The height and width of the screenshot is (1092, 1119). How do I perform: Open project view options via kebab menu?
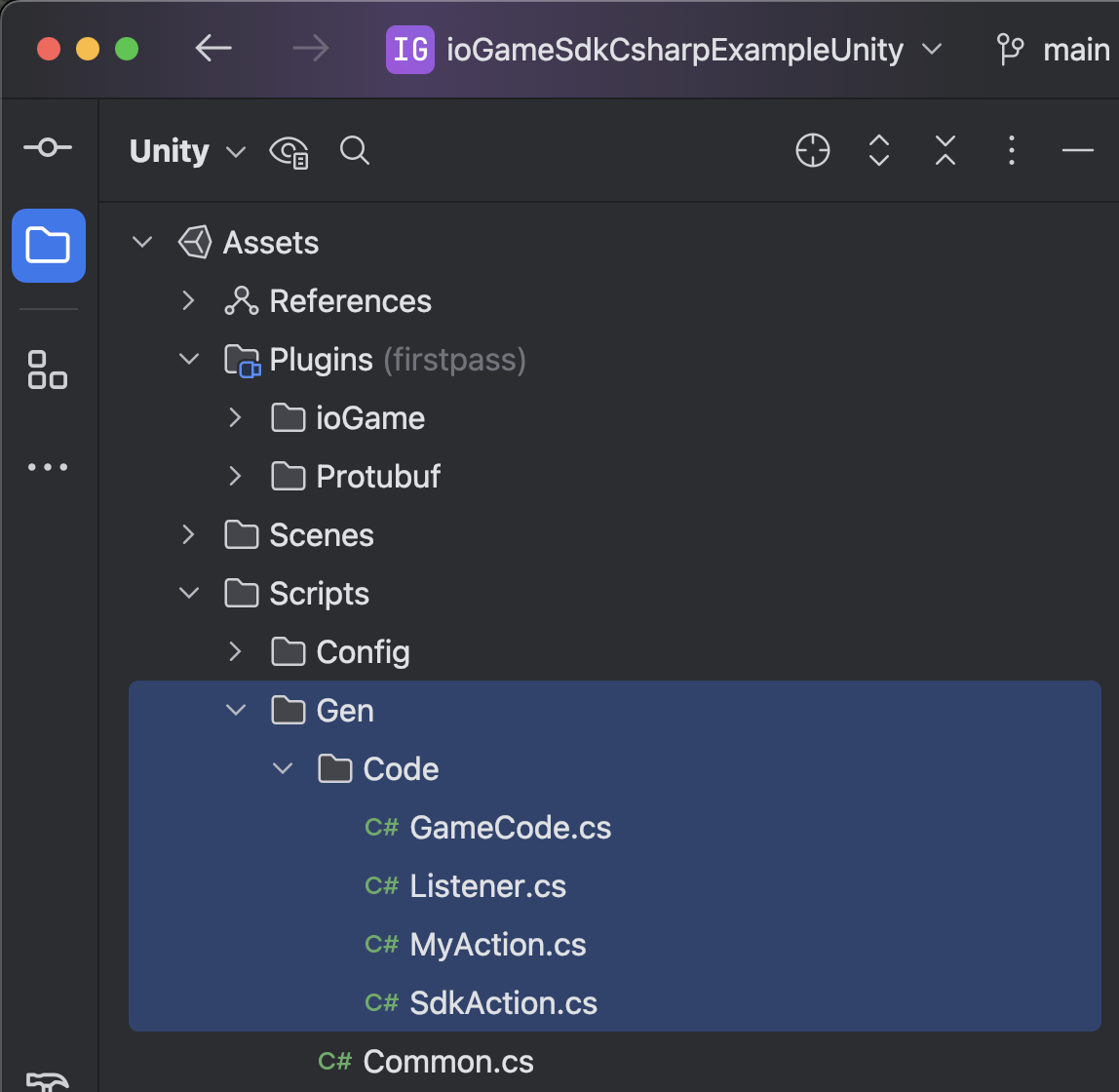pyautogui.click(x=1011, y=151)
